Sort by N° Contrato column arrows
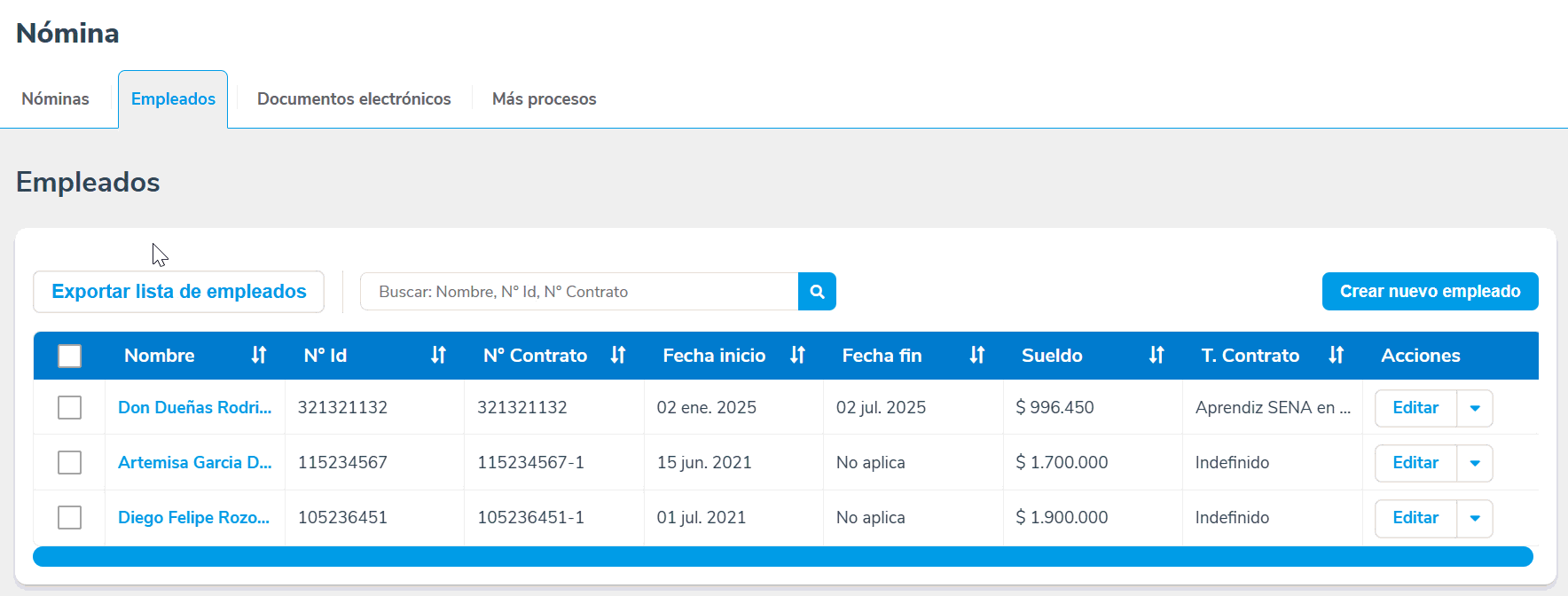Viewport: 1568px width, 596px height. pos(618,356)
